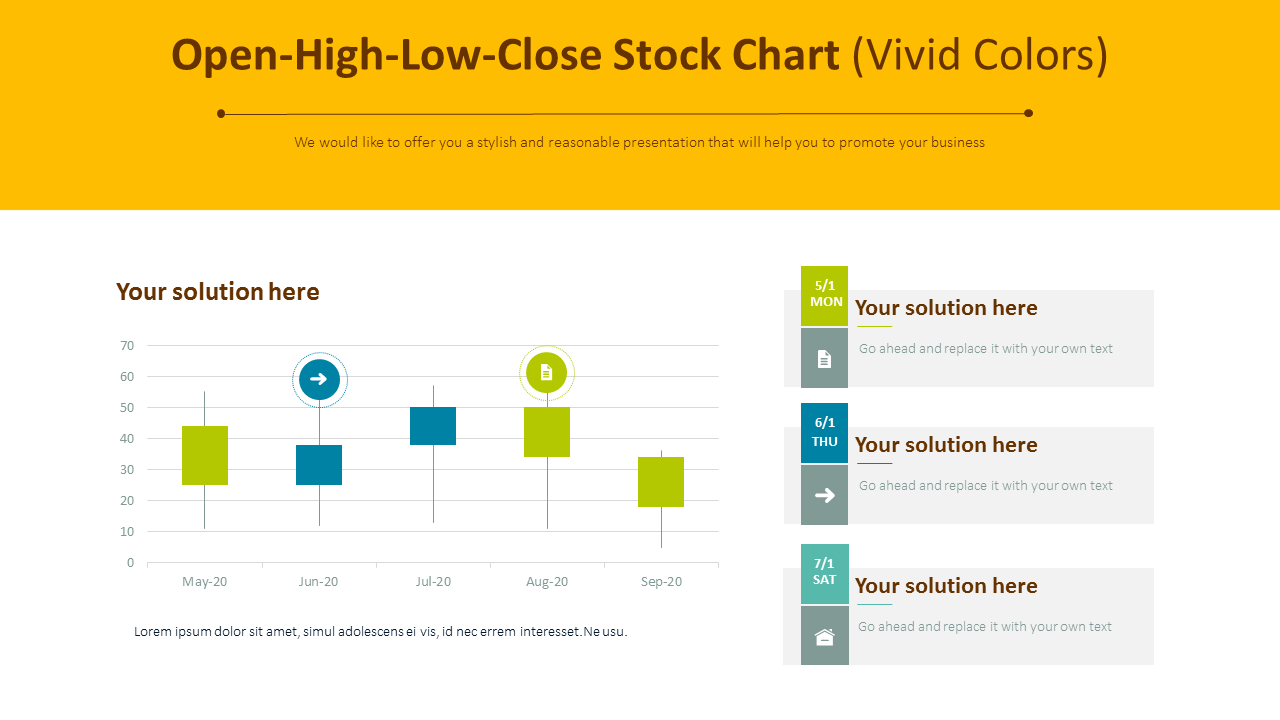Screen dimensions: 1280x720
Task: Select the Aug-20 green candlestick bar
Action: [547, 432]
